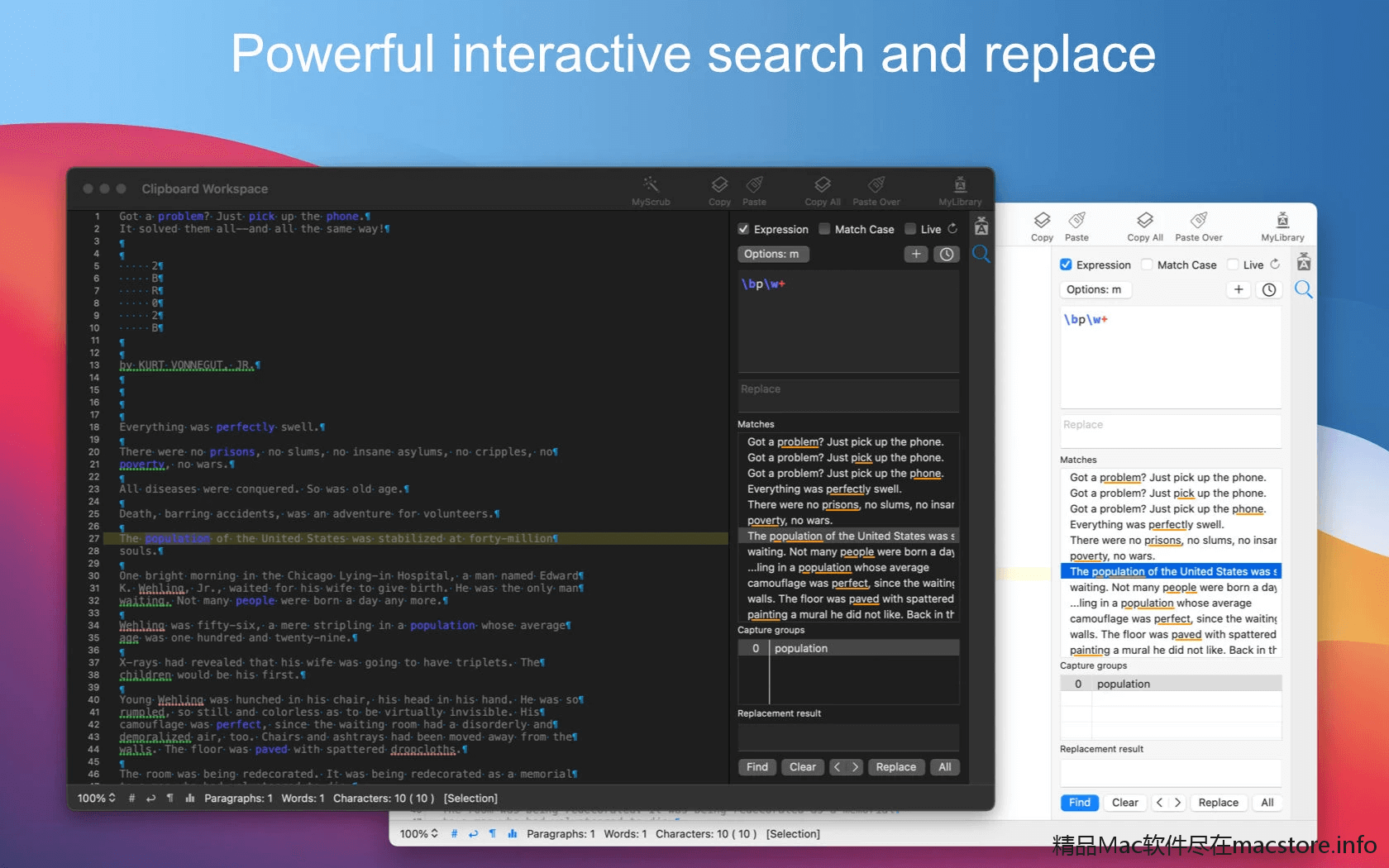Click MyScrub wand icon in dark toolbar
The height and width of the screenshot is (868, 1389).
[651, 185]
